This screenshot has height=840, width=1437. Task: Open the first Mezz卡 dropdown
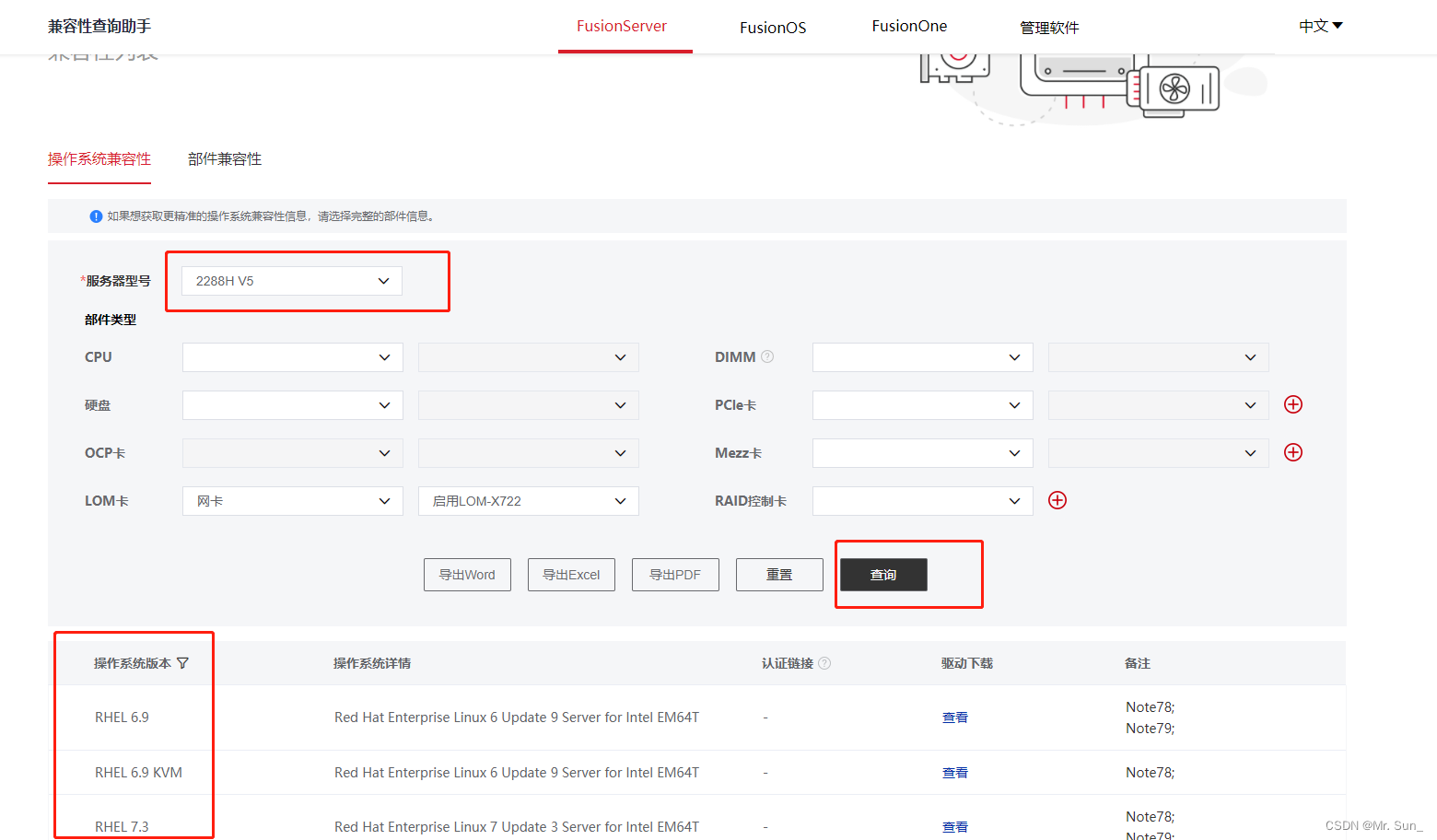tap(923, 453)
